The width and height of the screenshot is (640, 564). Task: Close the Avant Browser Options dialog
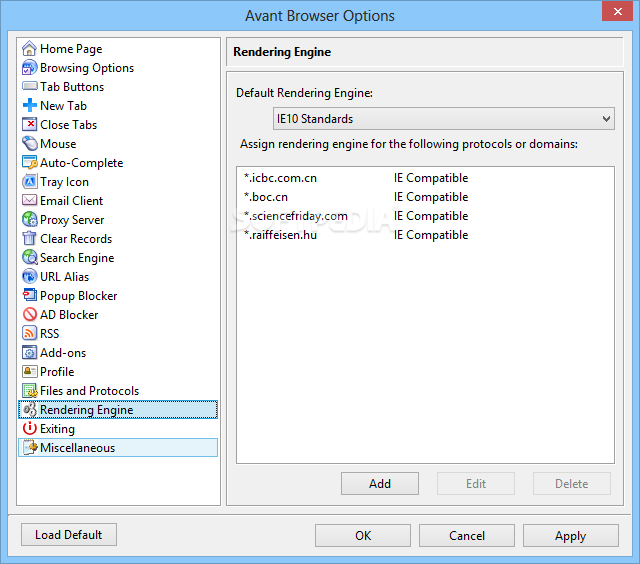click(x=617, y=11)
